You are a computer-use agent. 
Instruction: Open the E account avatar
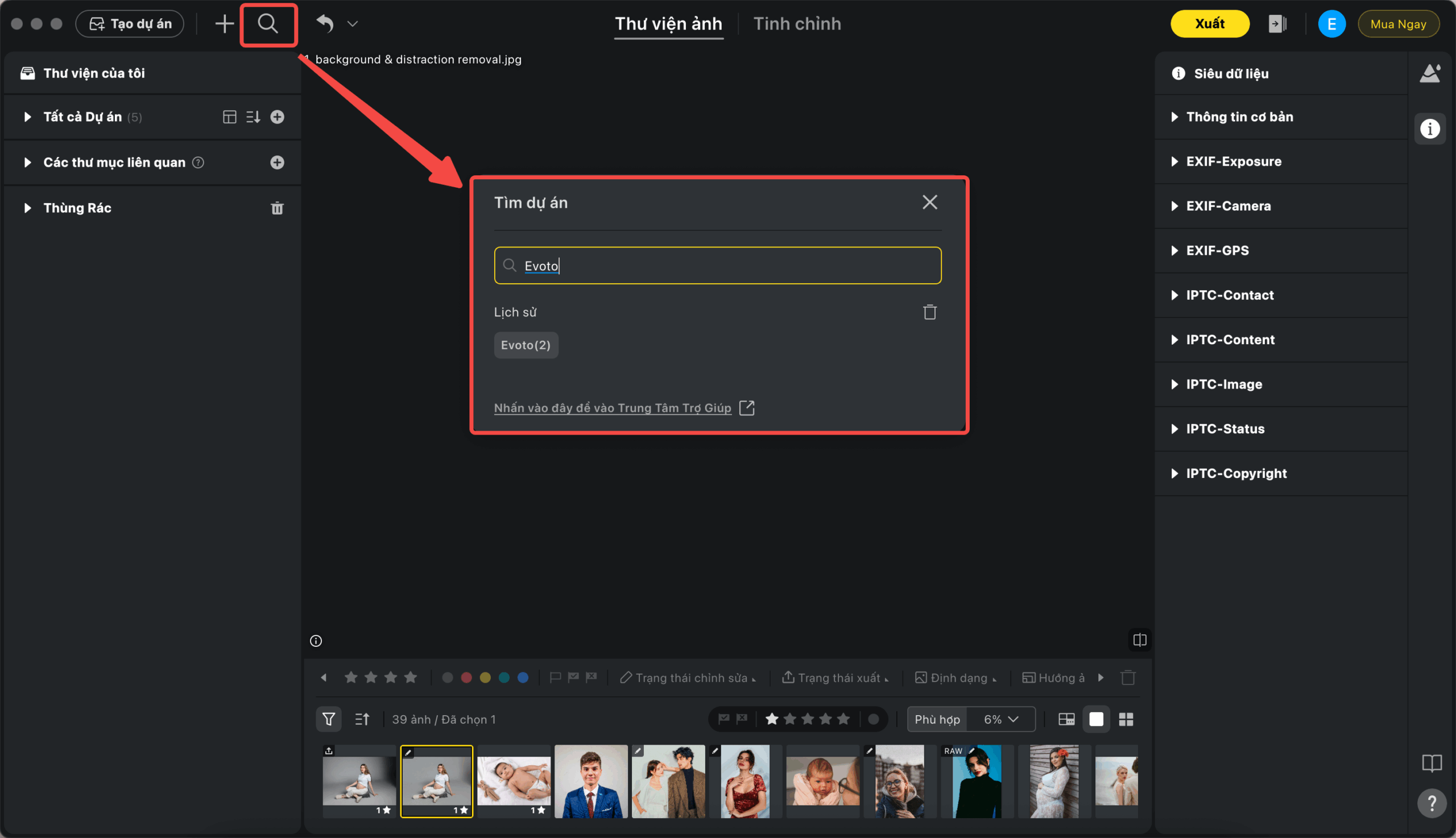[x=1331, y=23]
